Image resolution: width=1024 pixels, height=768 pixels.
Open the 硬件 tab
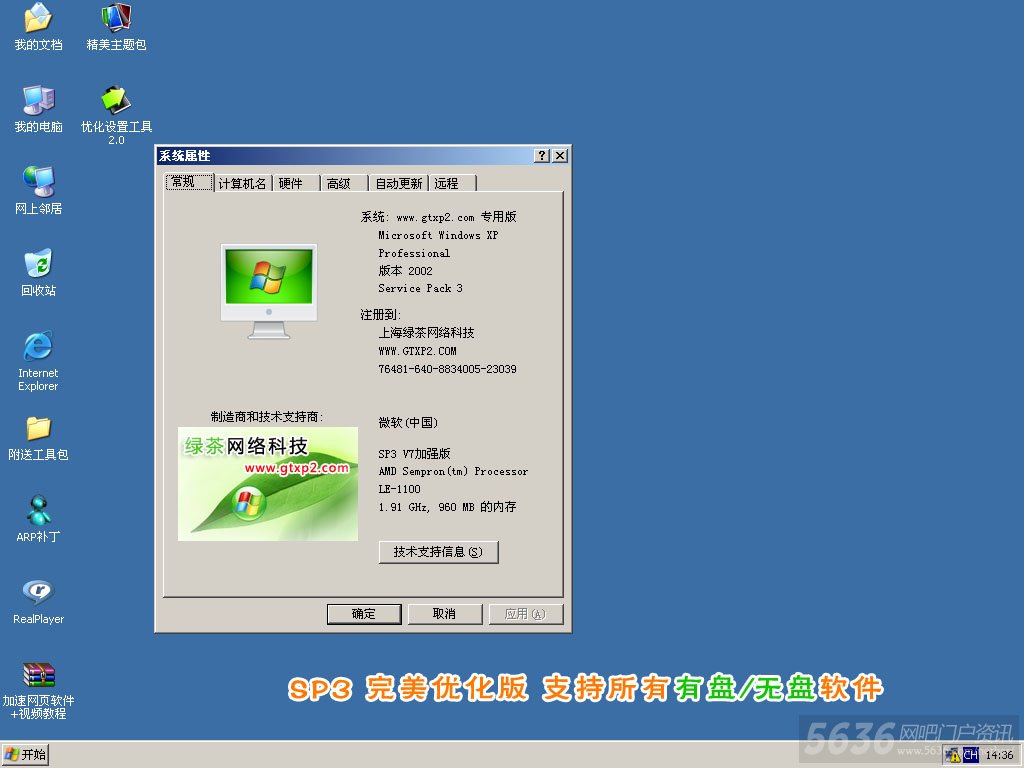[295, 184]
